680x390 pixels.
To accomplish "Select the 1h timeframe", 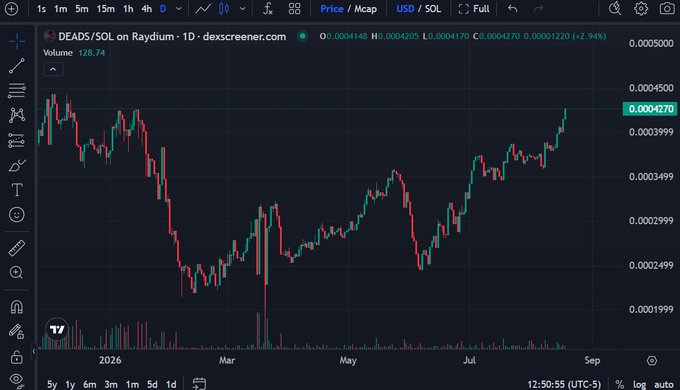I will point(128,9).
